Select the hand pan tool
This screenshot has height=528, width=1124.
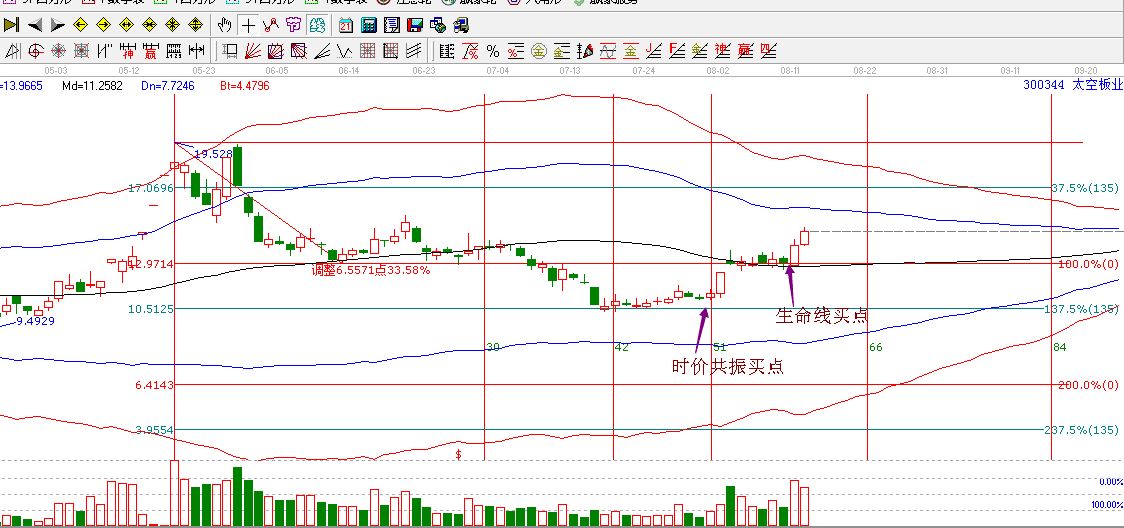(225, 25)
